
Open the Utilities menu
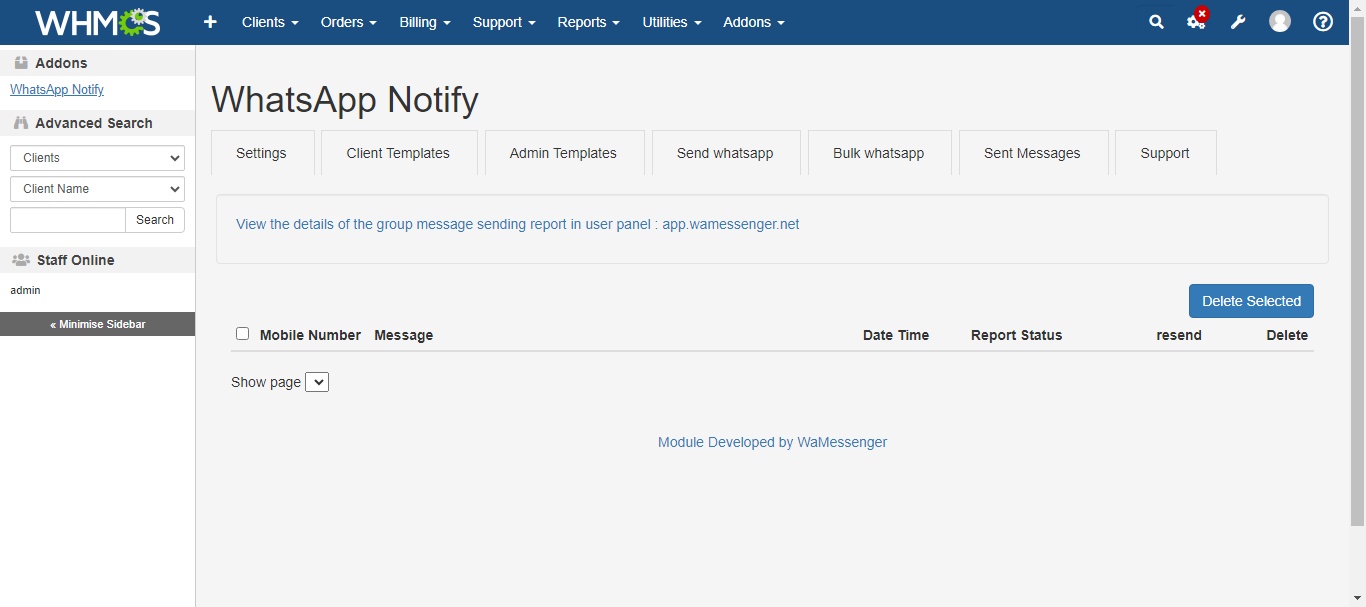coord(672,22)
